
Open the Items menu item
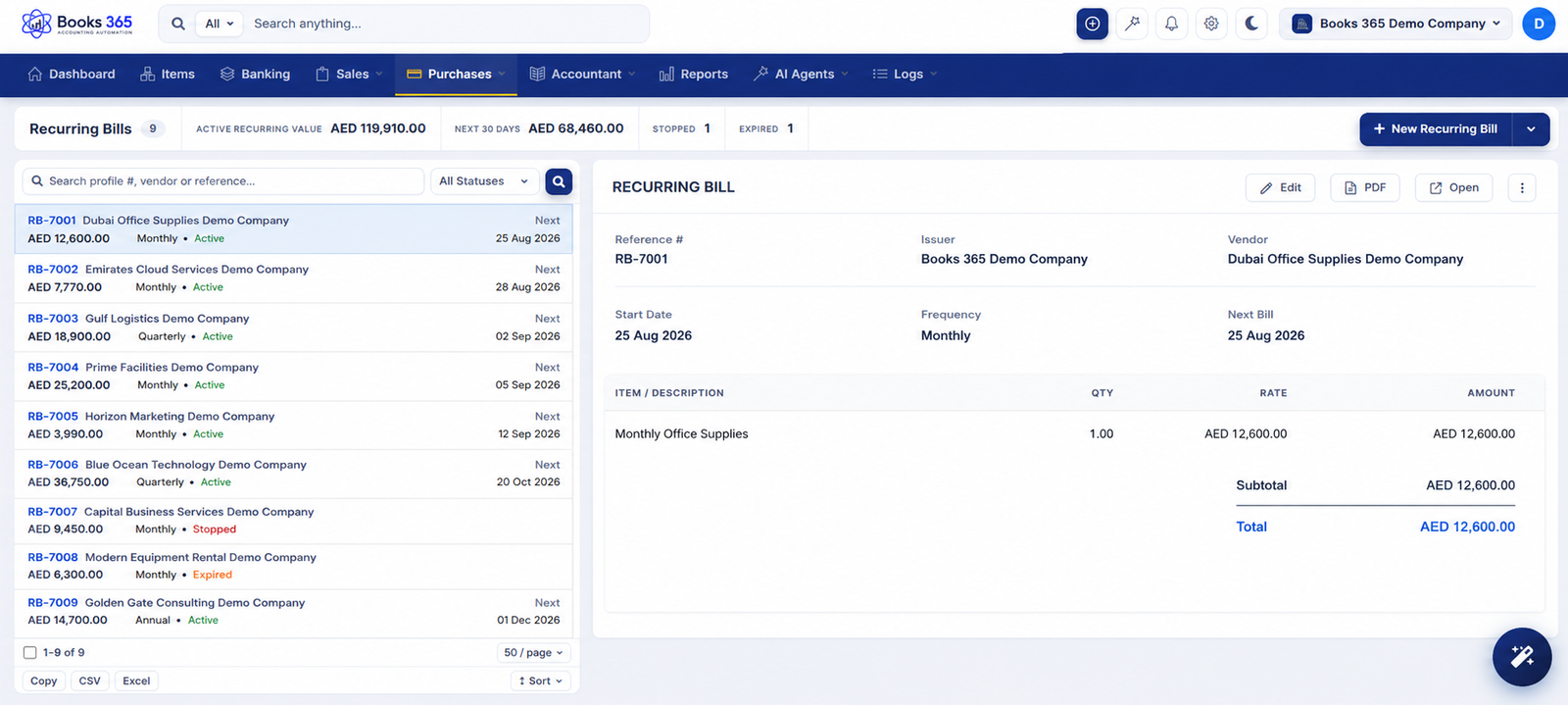click(x=168, y=74)
